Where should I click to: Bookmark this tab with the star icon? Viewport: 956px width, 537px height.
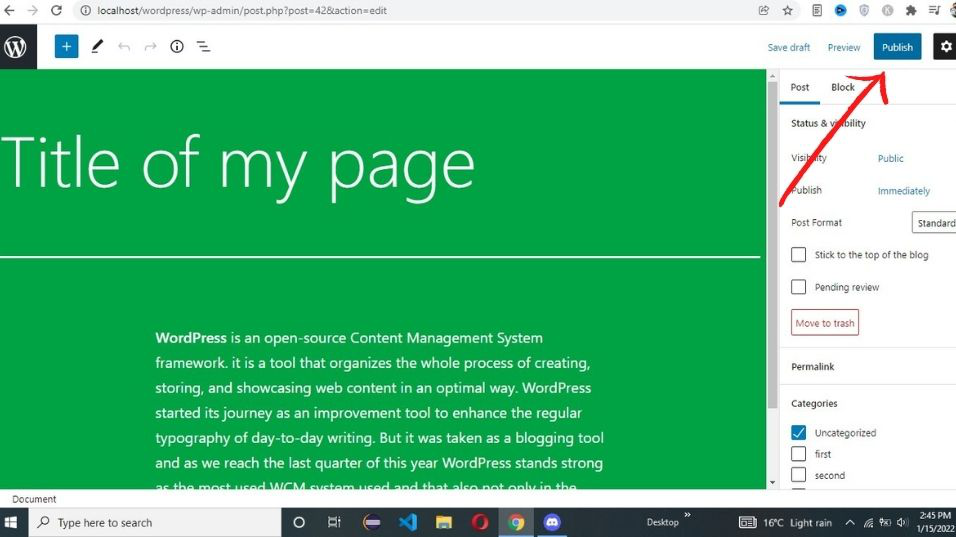pyautogui.click(x=788, y=10)
